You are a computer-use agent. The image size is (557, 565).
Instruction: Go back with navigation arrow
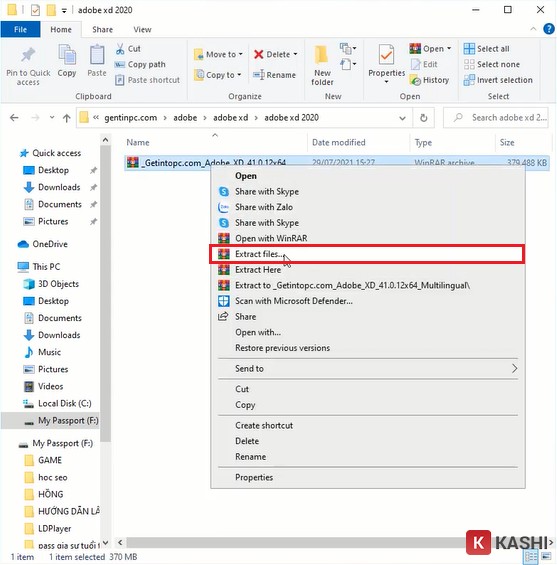click(x=14, y=118)
